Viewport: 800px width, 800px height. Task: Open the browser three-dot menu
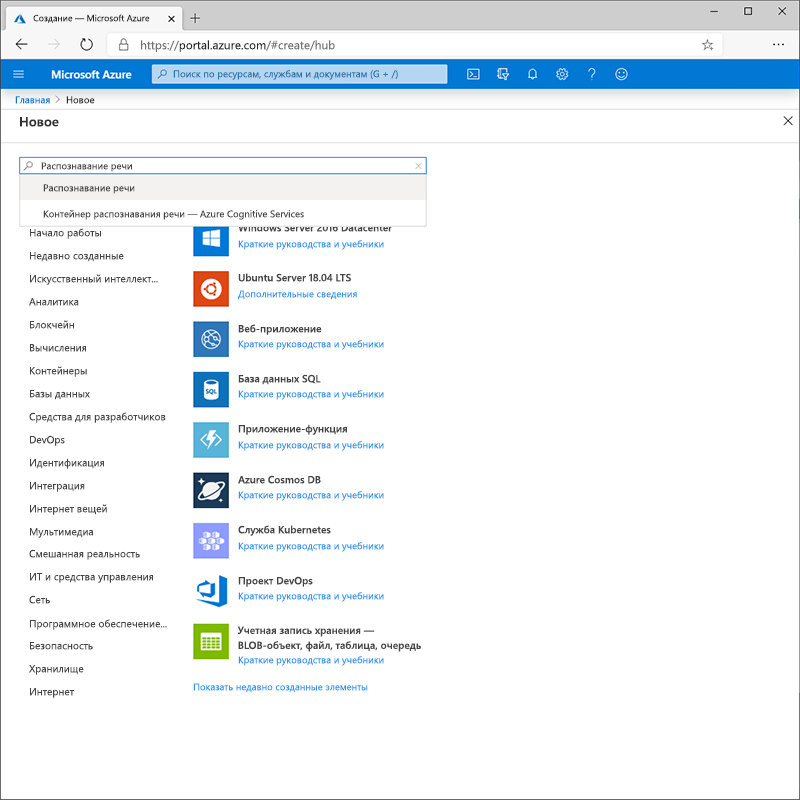778,45
